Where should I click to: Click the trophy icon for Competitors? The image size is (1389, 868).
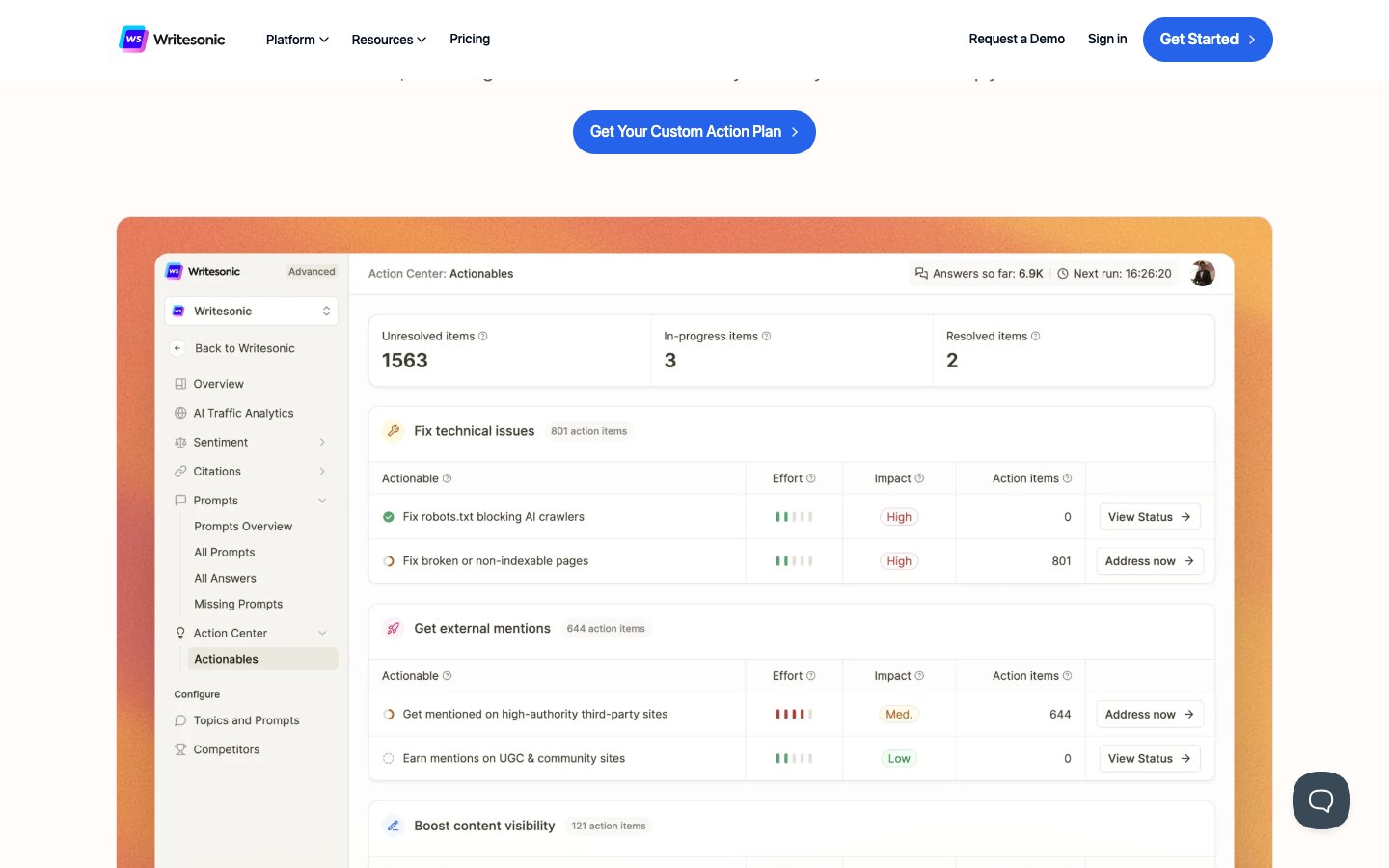click(180, 749)
